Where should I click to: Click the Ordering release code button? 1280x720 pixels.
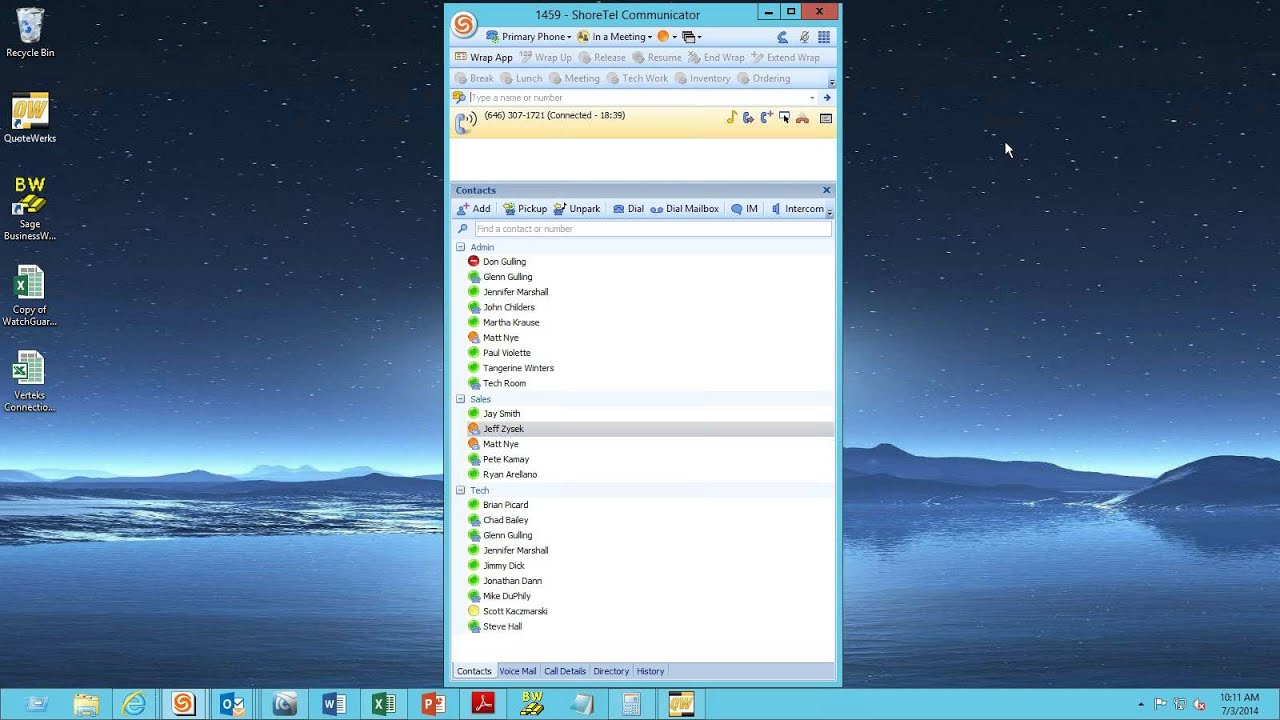[x=763, y=79]
